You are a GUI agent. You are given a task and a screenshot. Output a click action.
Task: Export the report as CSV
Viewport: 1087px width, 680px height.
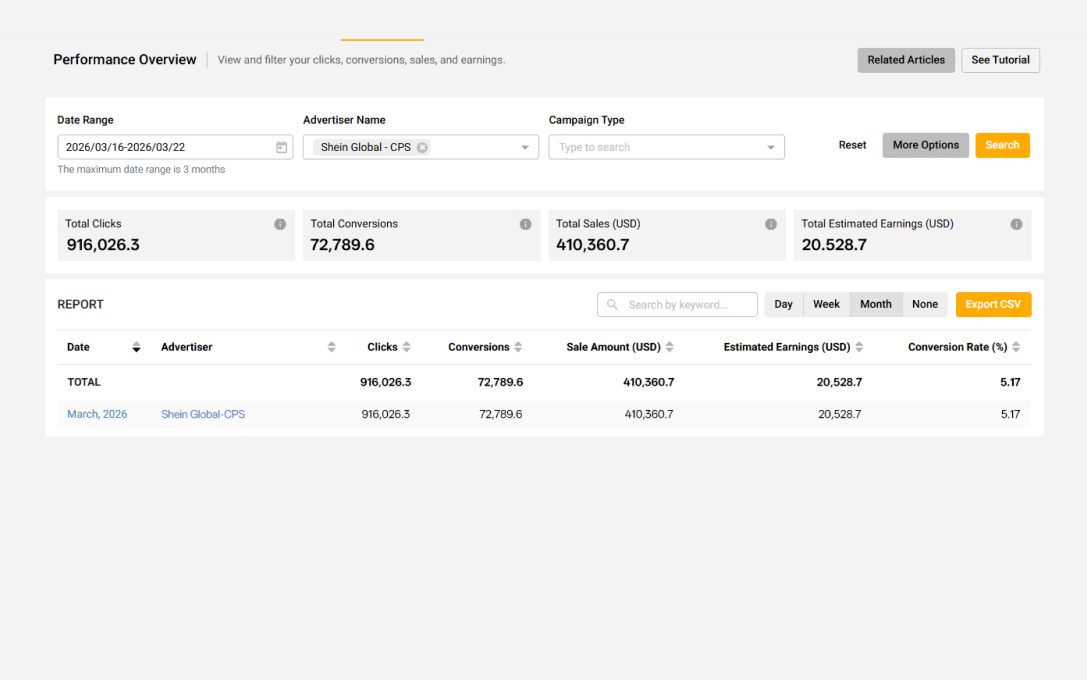[x=993, y=304]
